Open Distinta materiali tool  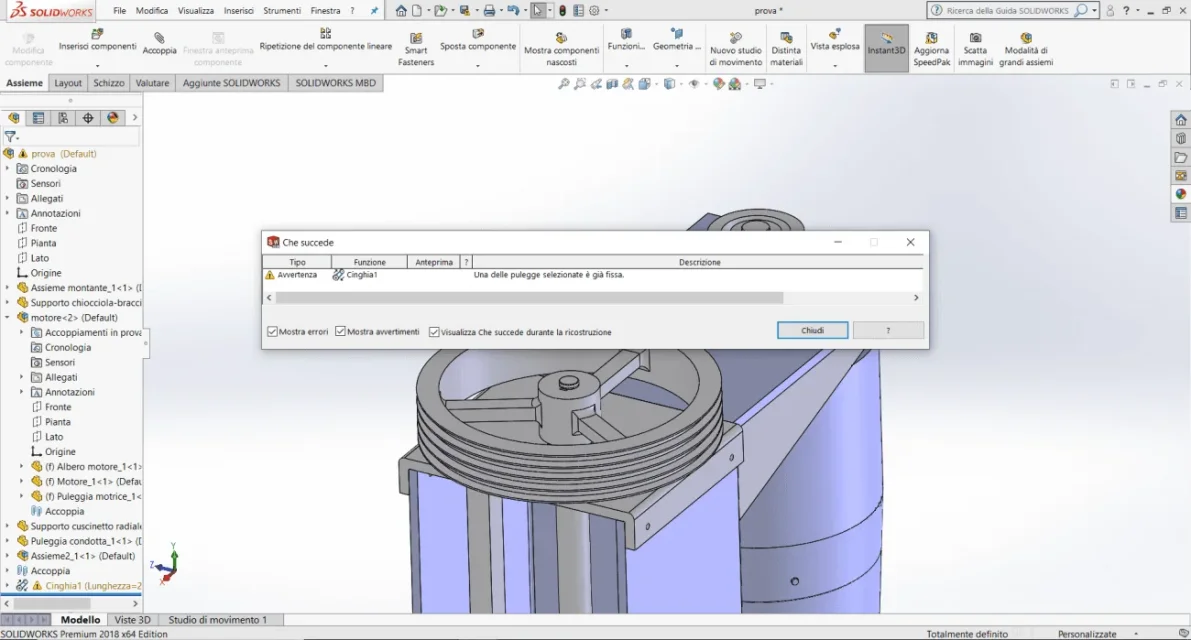[x=786, y=49]
